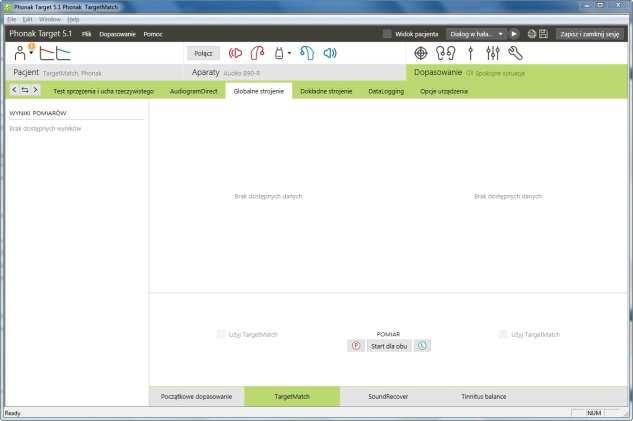Open the right audiogram icon
633x421 pixels.
63,53
